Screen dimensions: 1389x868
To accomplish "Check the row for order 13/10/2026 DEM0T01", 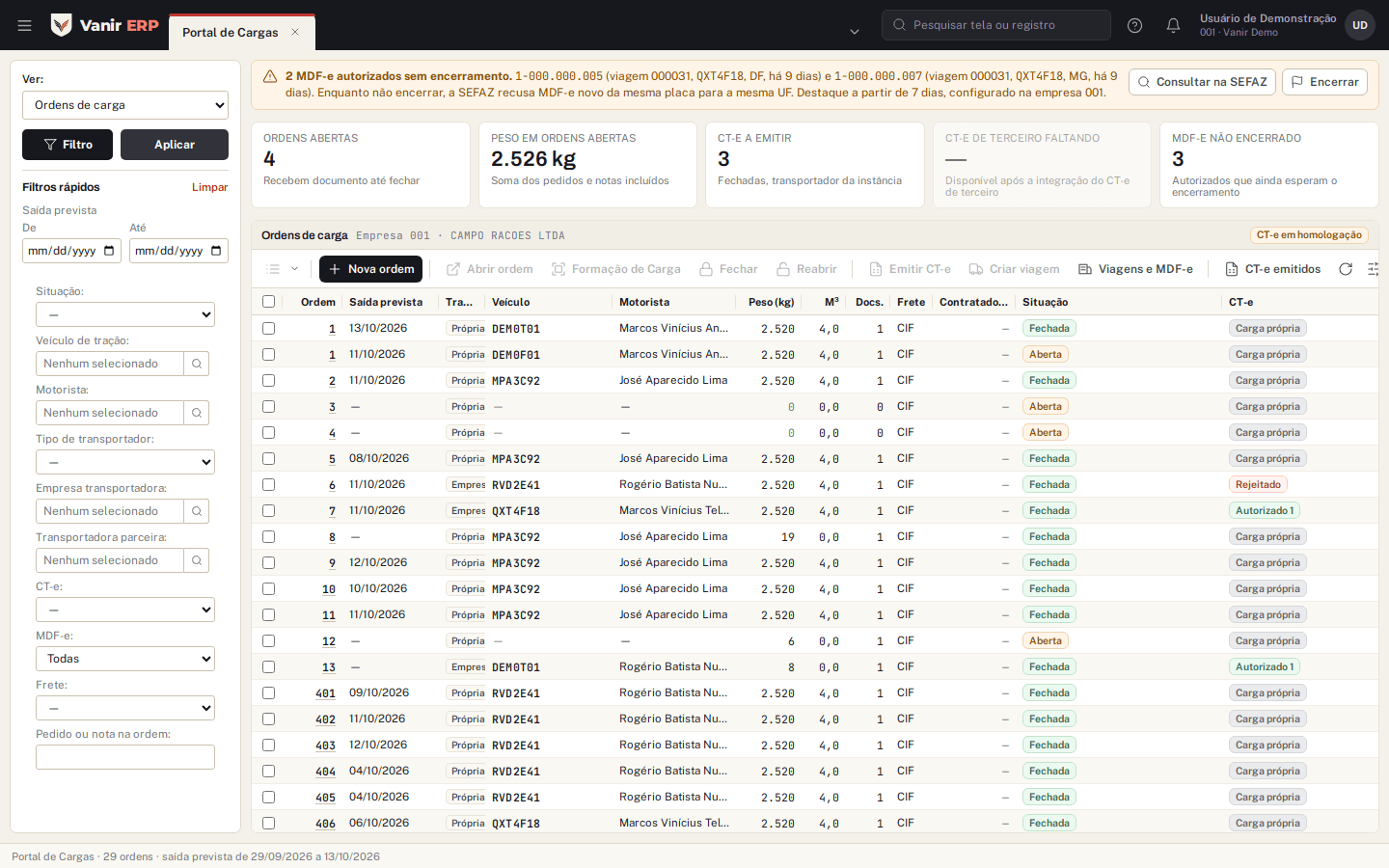I will click(x=269, y=328).
